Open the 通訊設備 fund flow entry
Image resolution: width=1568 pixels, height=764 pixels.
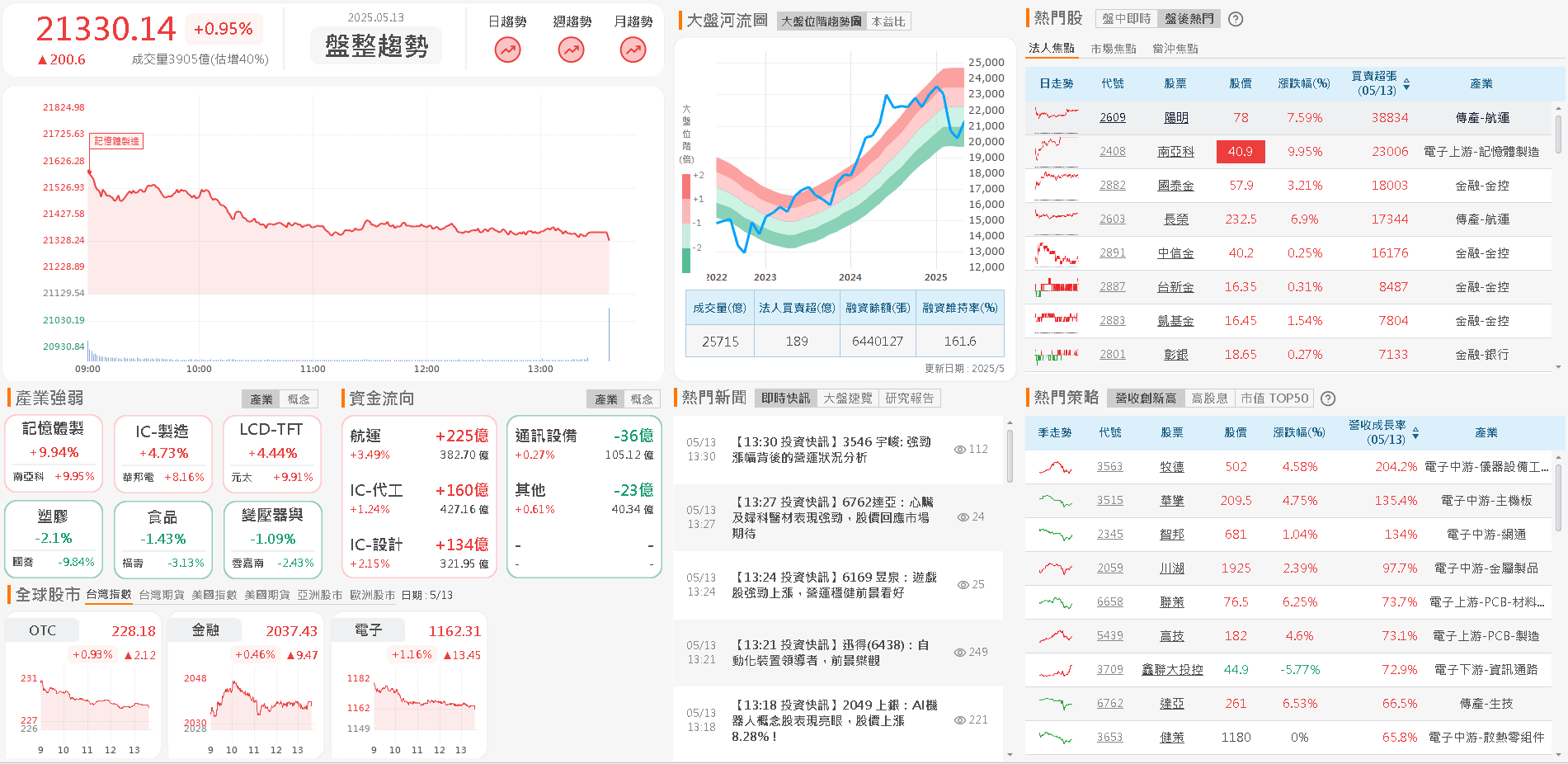click(584, 444)
